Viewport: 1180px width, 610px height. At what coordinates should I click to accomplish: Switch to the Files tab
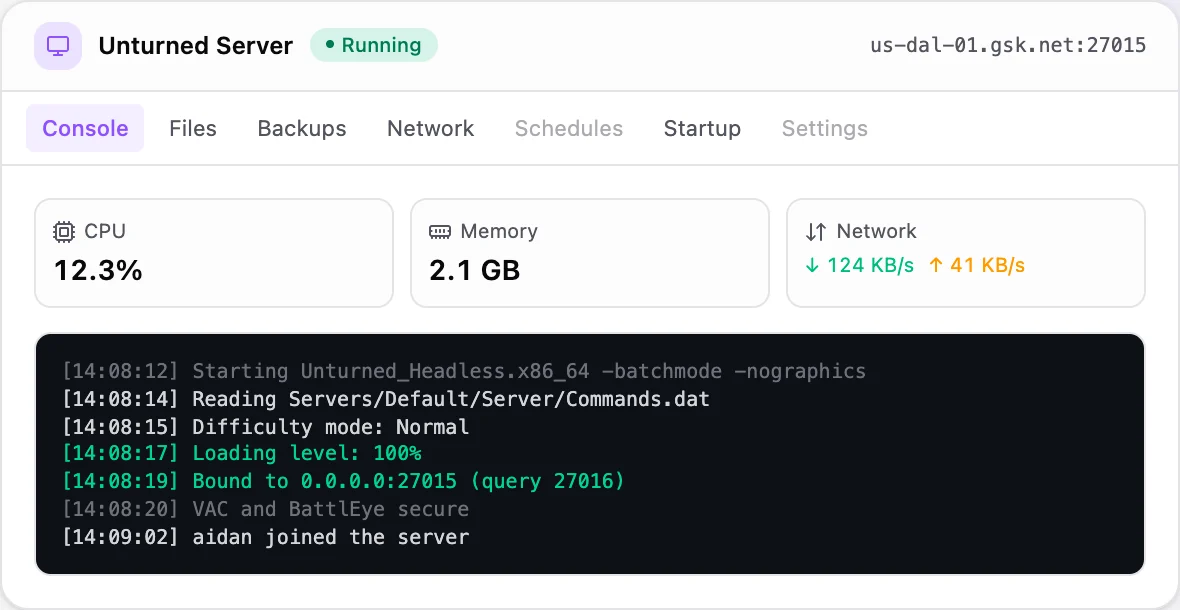(x=193, y=129)
